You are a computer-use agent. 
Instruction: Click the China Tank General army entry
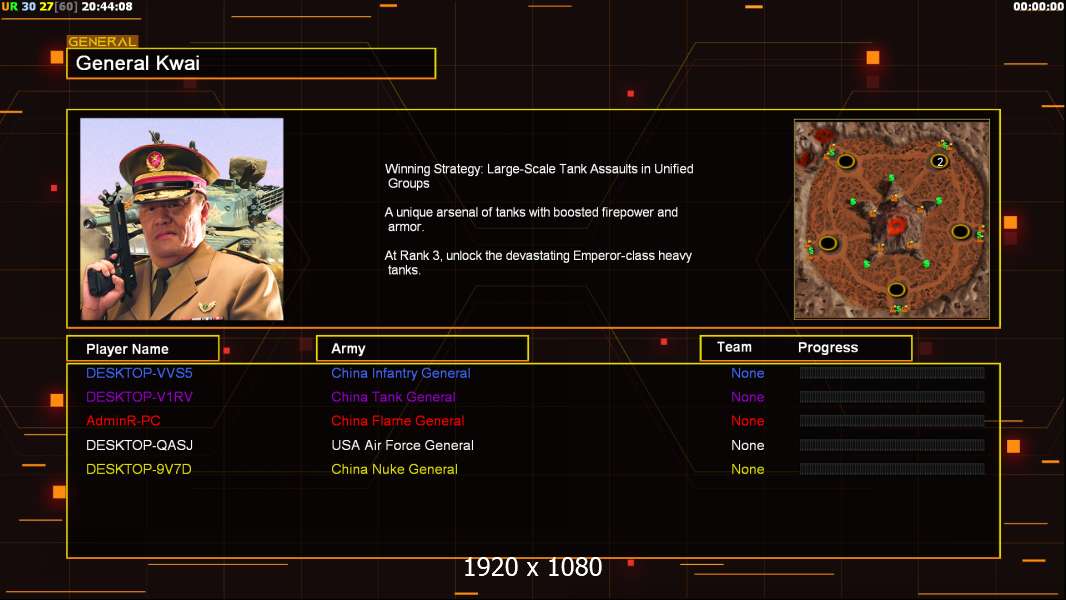[393, 397]
